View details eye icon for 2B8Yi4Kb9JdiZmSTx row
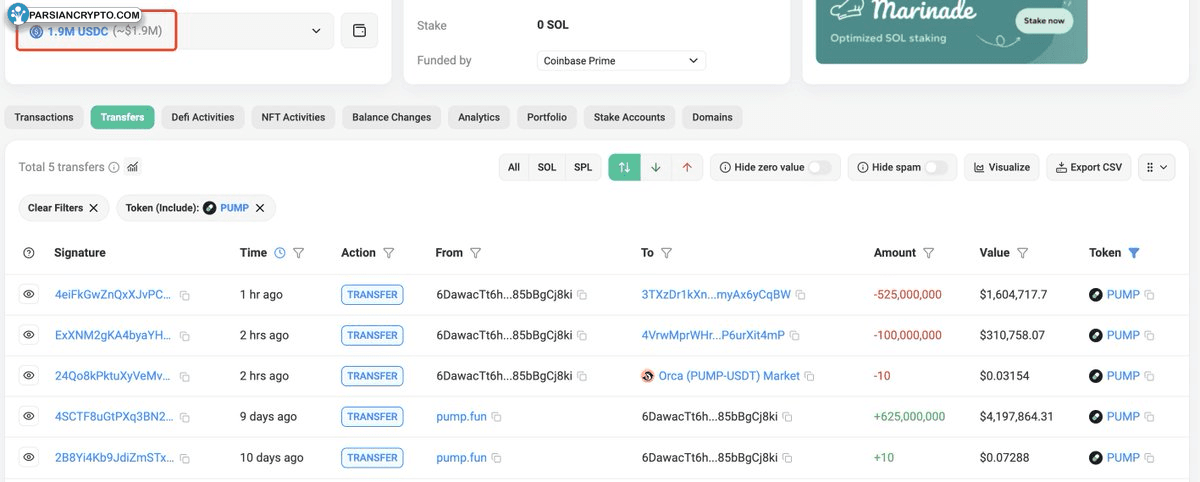 pos(29,457)
